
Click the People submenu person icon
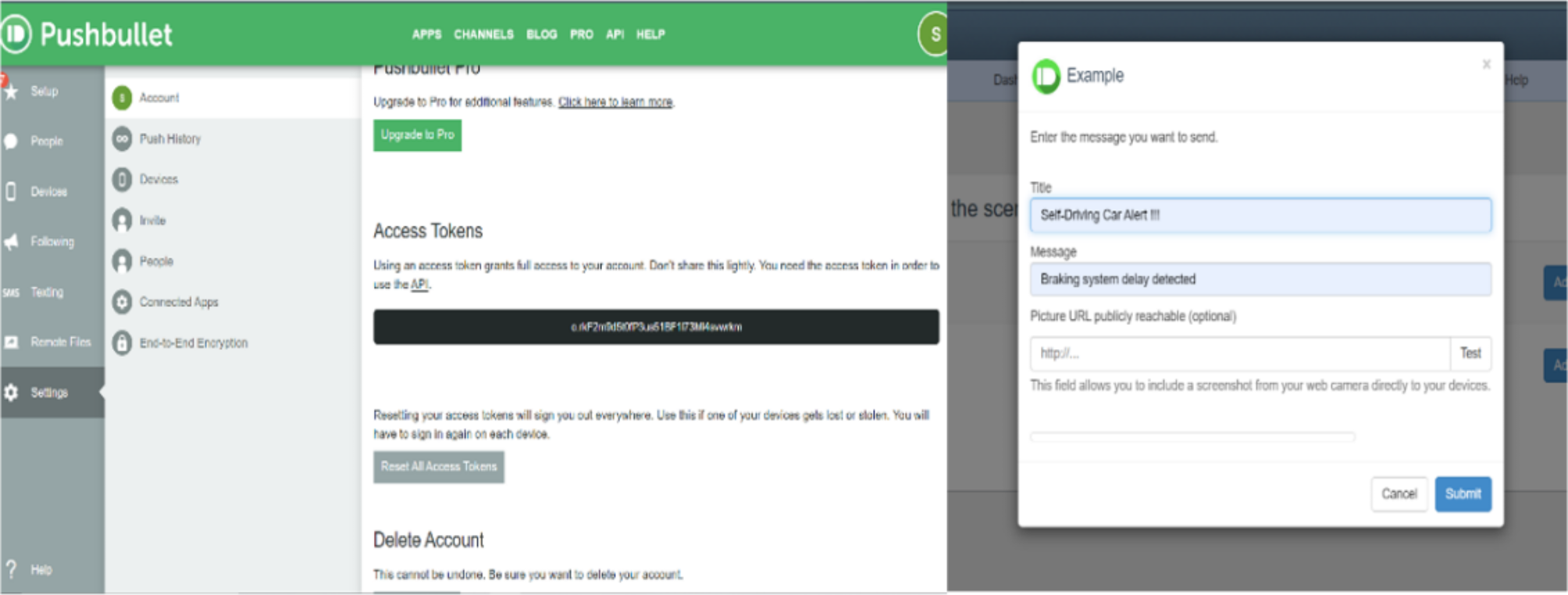click(122, 261)
